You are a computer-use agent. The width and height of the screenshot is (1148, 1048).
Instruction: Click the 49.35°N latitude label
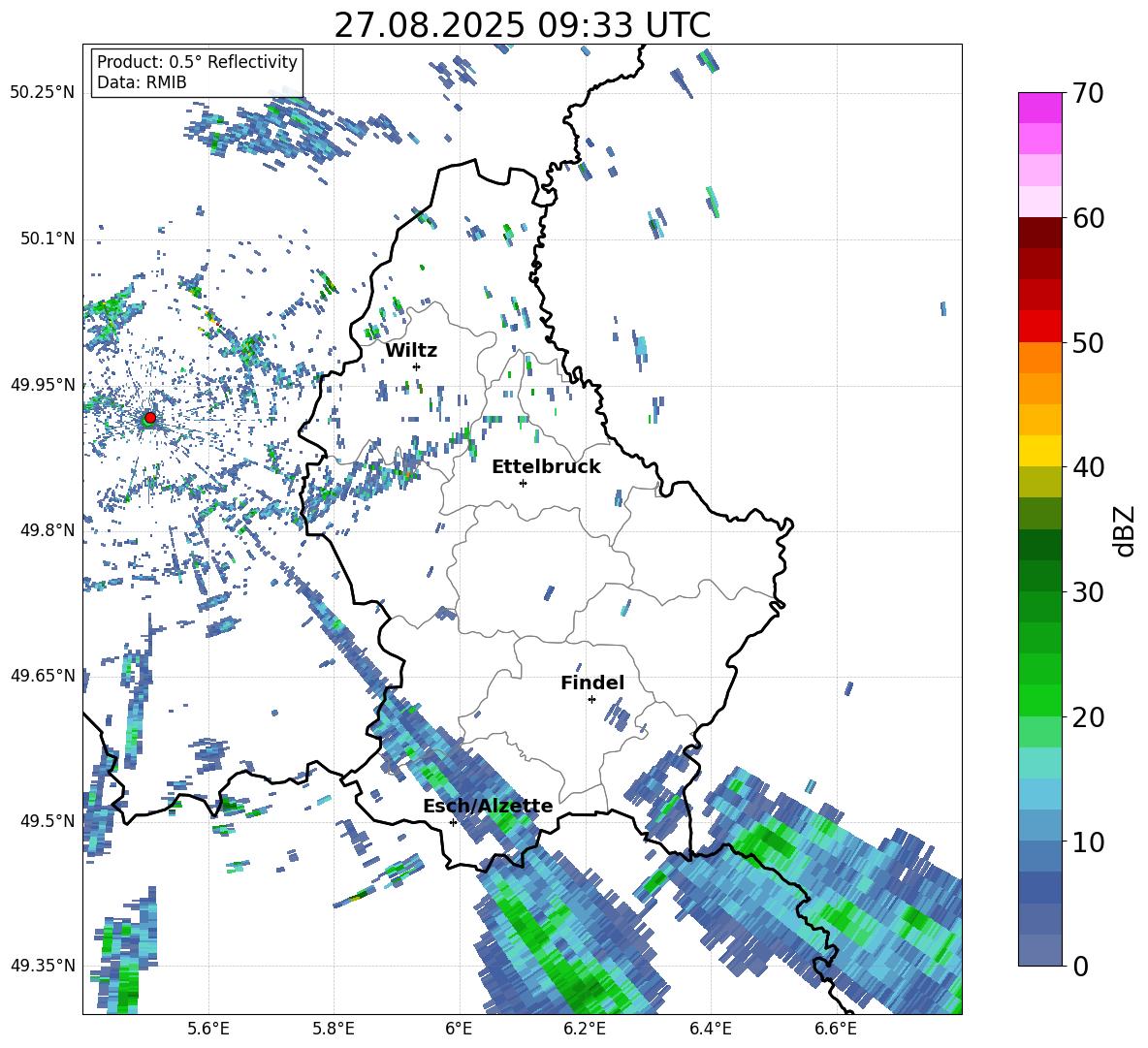tap(43, 966)
